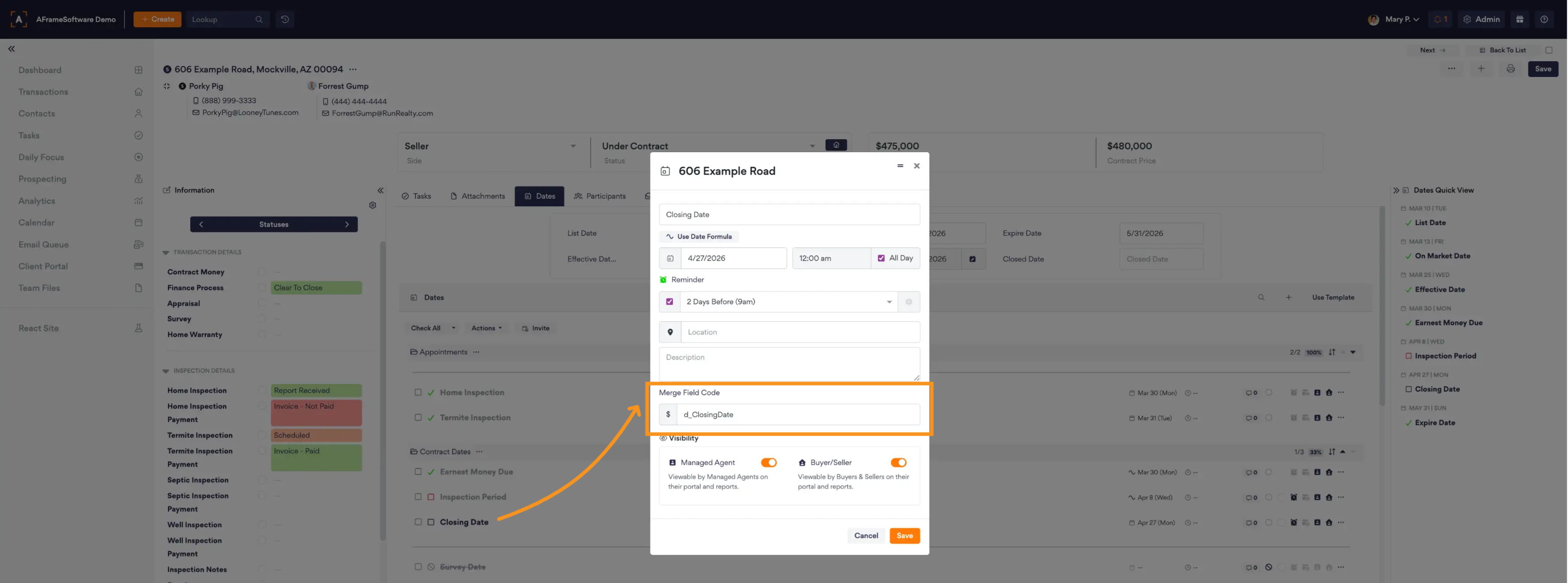Image resolution: width=1568 pixels, height=583 pixels.
Task: Click the history icon next to Lookup
Action: coord(284,20)
